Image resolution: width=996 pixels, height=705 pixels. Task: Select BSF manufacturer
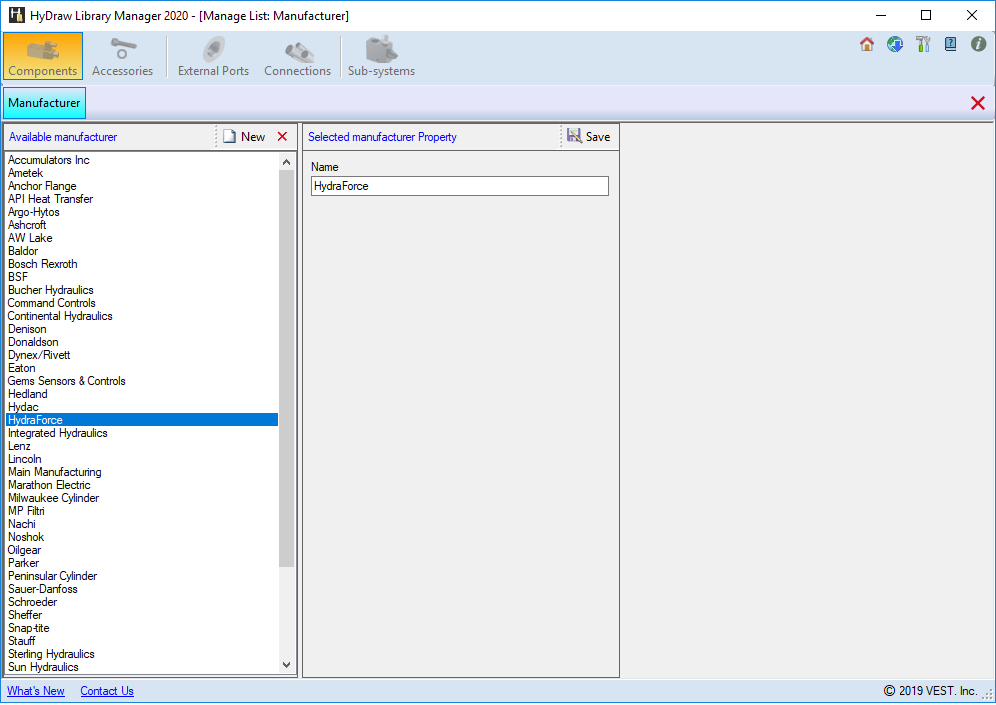pos(142,277)
